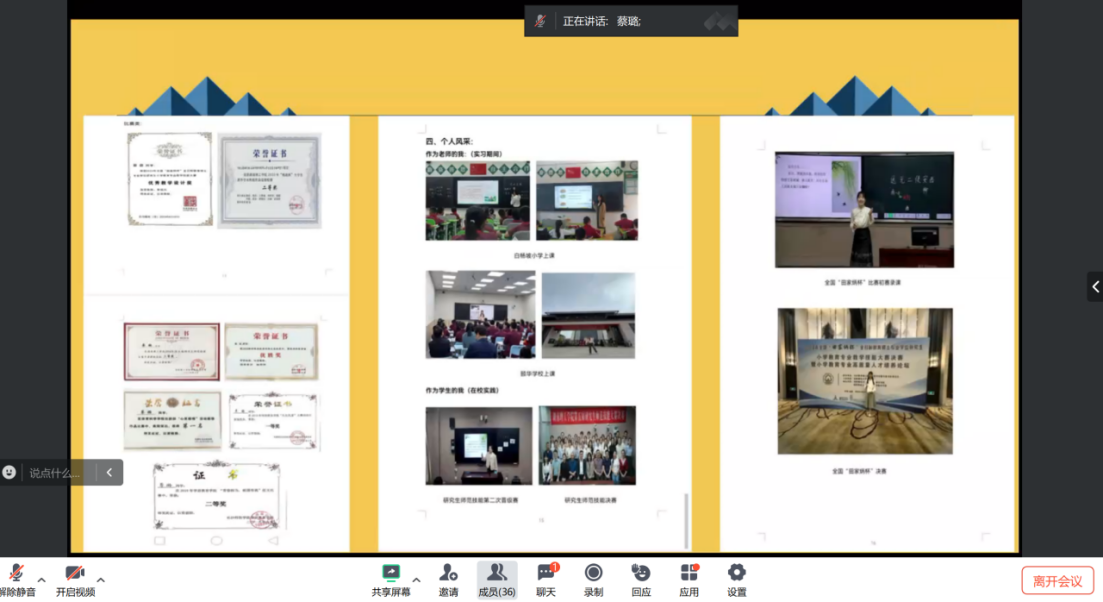This screenshot has height=602, width=1103.
Task: Start recording with 录制 icon
Action: click(593, 573)
